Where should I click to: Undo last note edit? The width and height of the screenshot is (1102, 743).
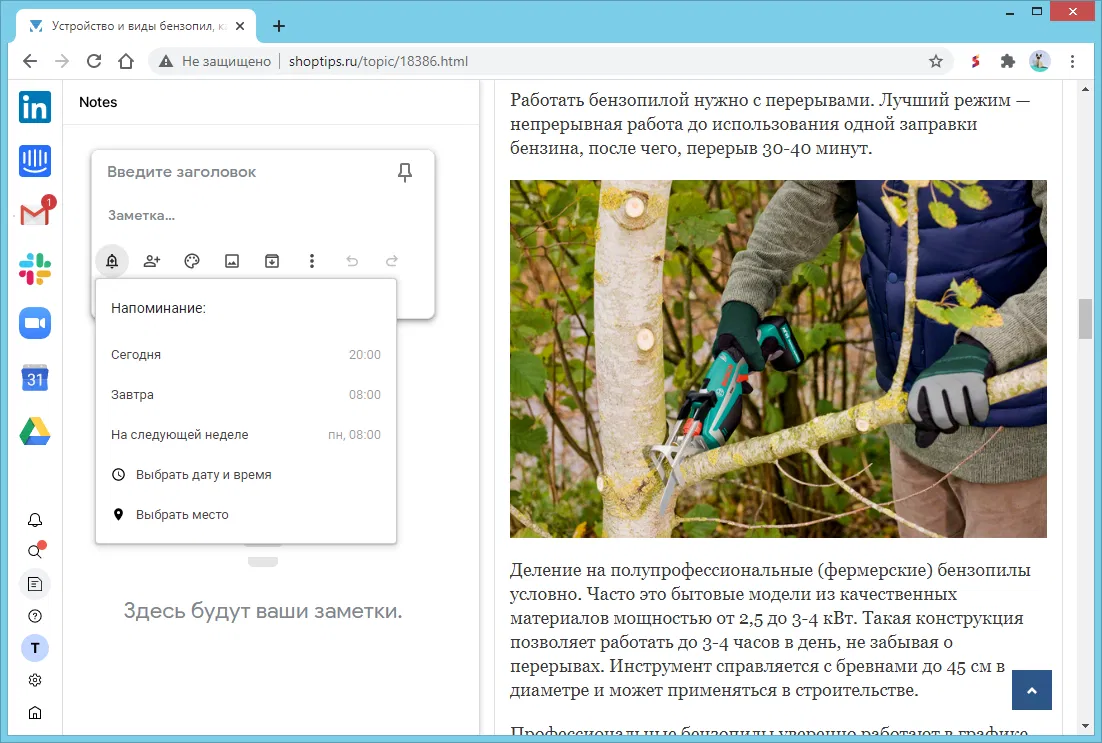coord(352,261)
